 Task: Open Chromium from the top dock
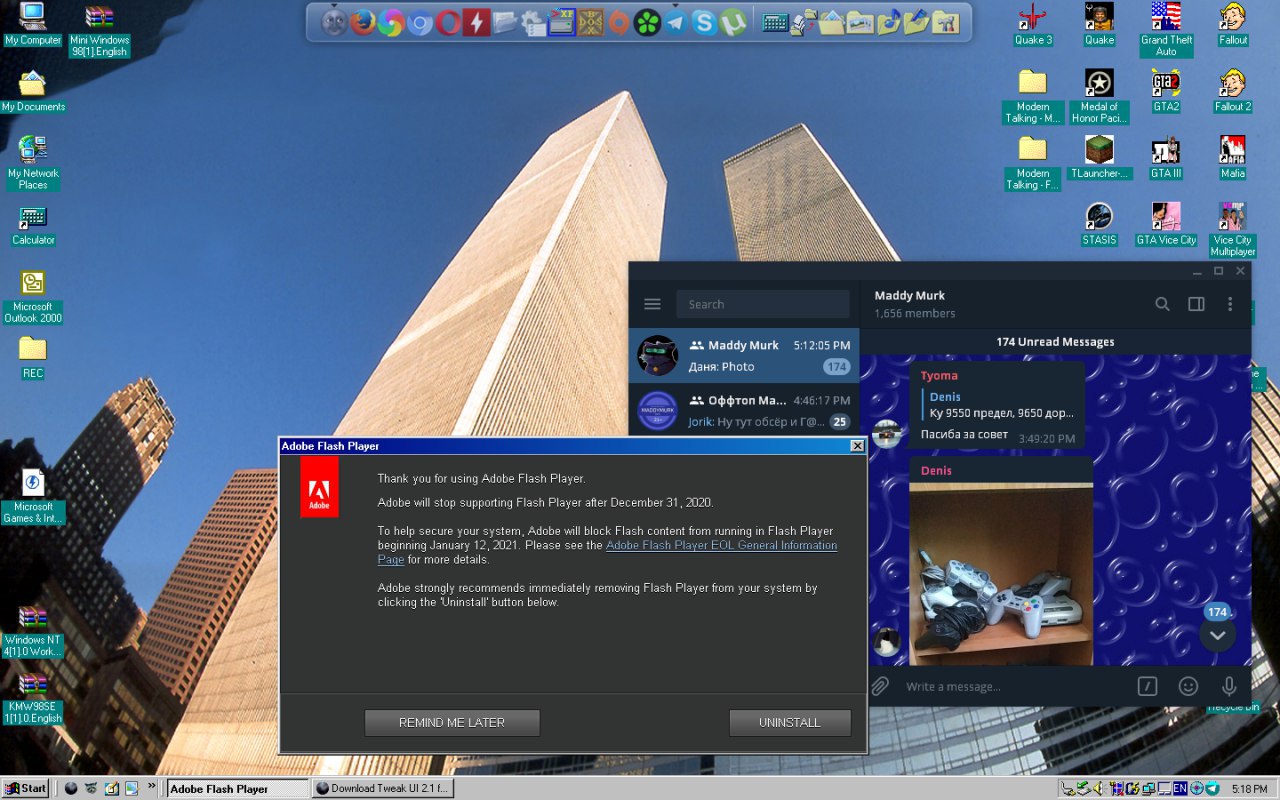tap(419, 22)
